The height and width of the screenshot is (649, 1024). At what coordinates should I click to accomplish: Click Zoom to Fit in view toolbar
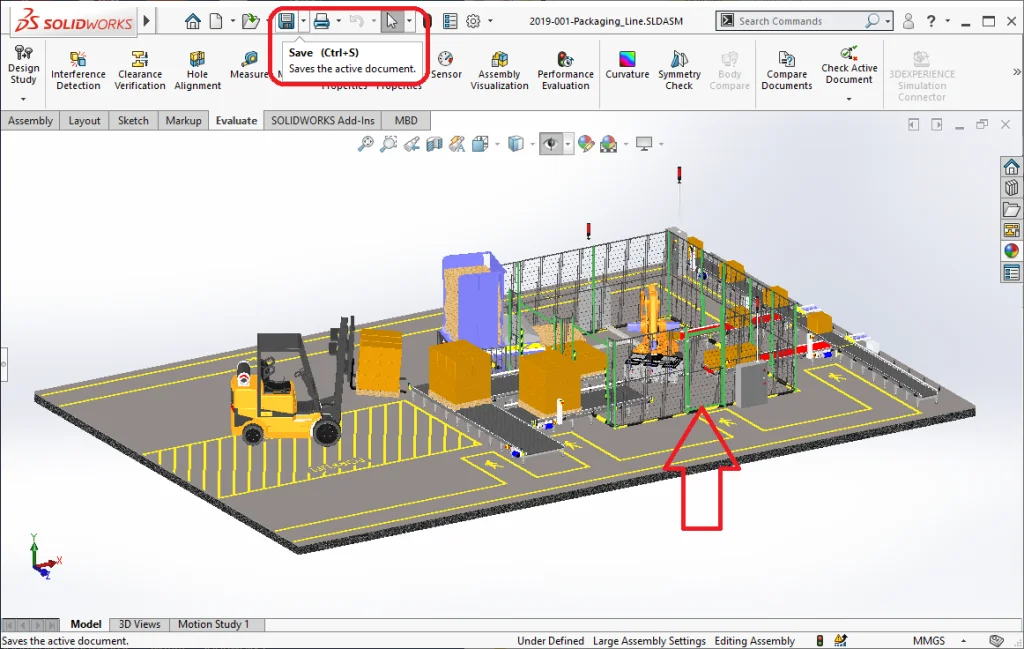coord(366,144)
